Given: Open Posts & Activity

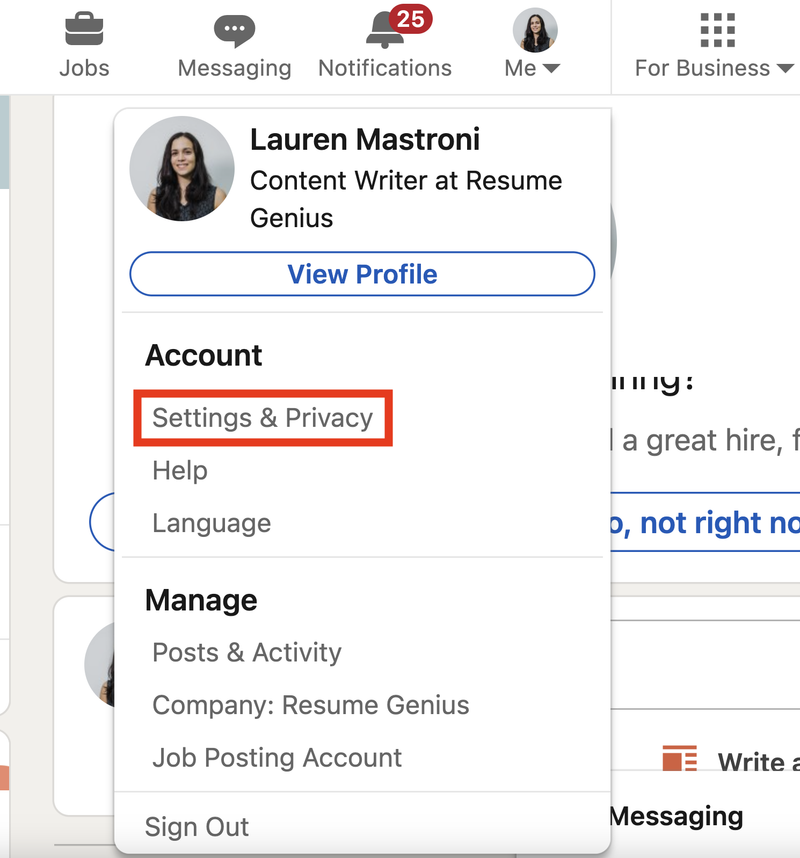Looking at the screenshot, I should click(x=247, y=652).
